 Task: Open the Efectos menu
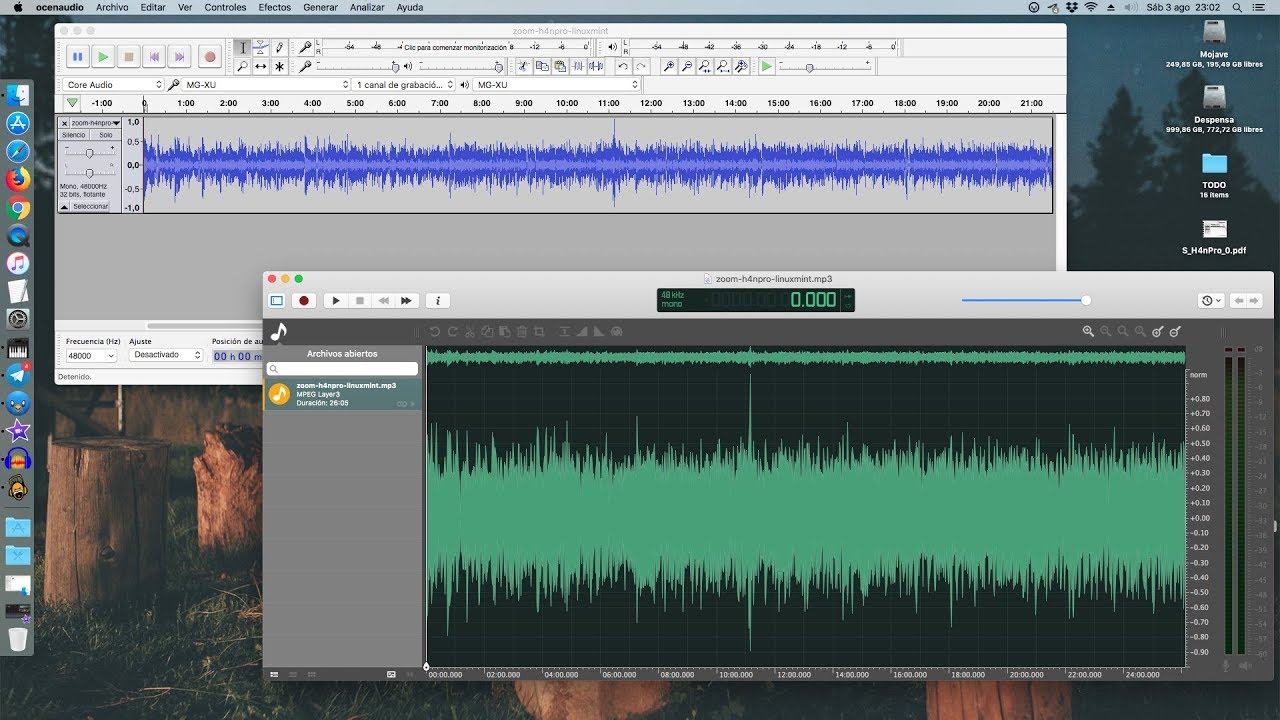click(x=275, y=7)
